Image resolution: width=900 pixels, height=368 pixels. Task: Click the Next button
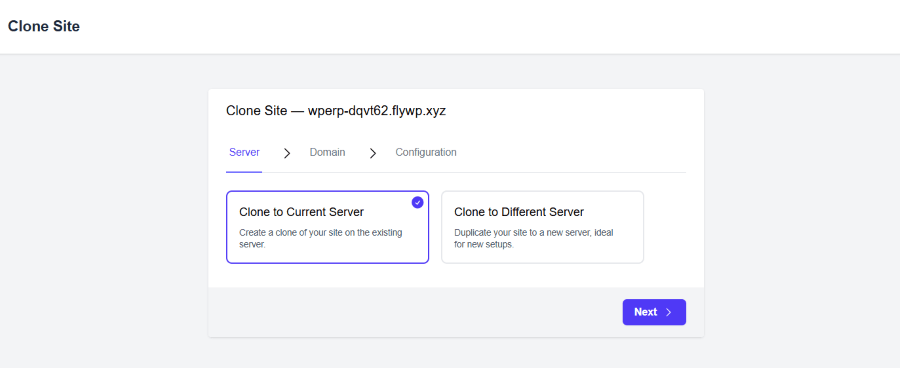654,312
